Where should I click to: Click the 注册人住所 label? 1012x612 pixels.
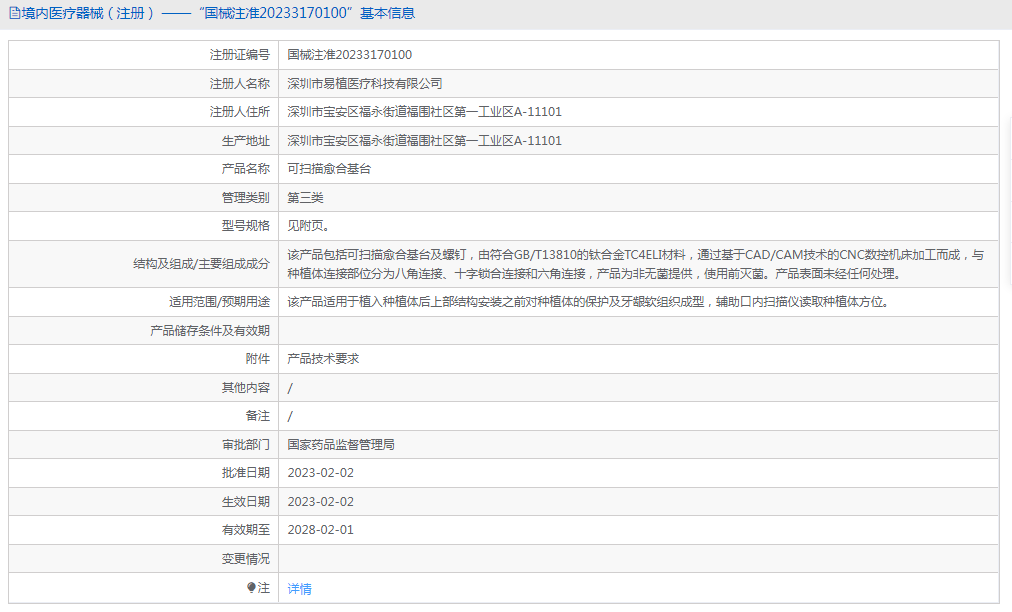coord(239,112)
